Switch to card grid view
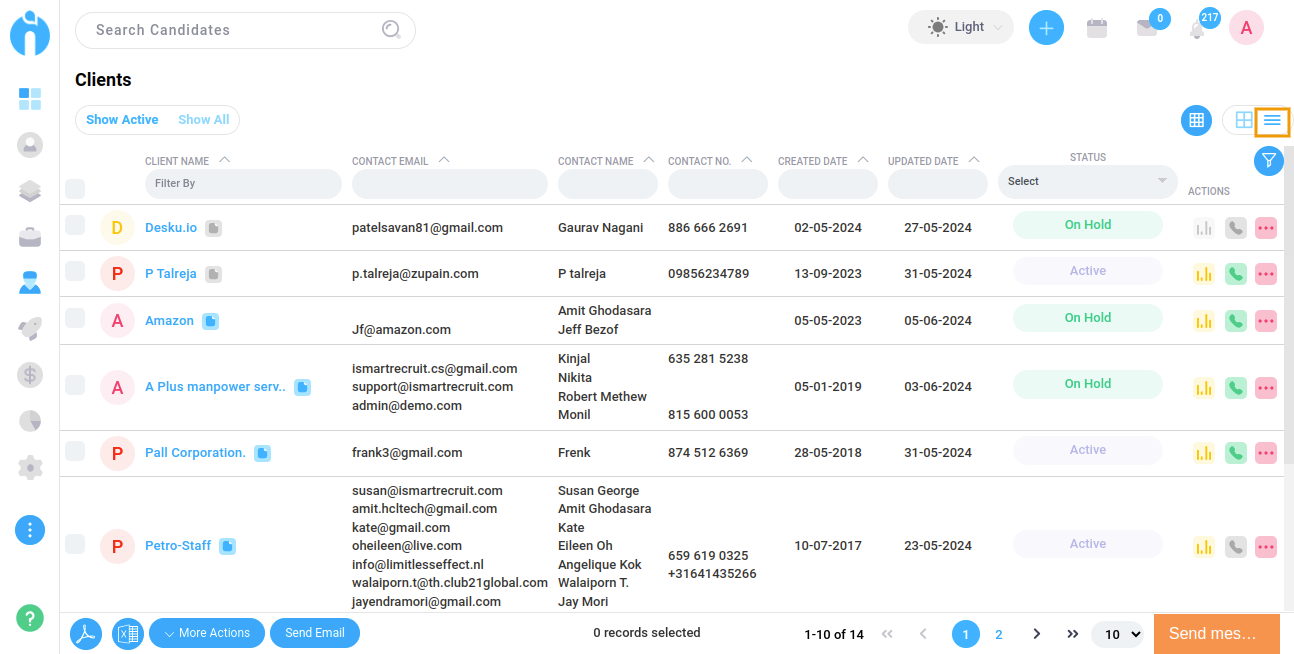 point(1244,120)
